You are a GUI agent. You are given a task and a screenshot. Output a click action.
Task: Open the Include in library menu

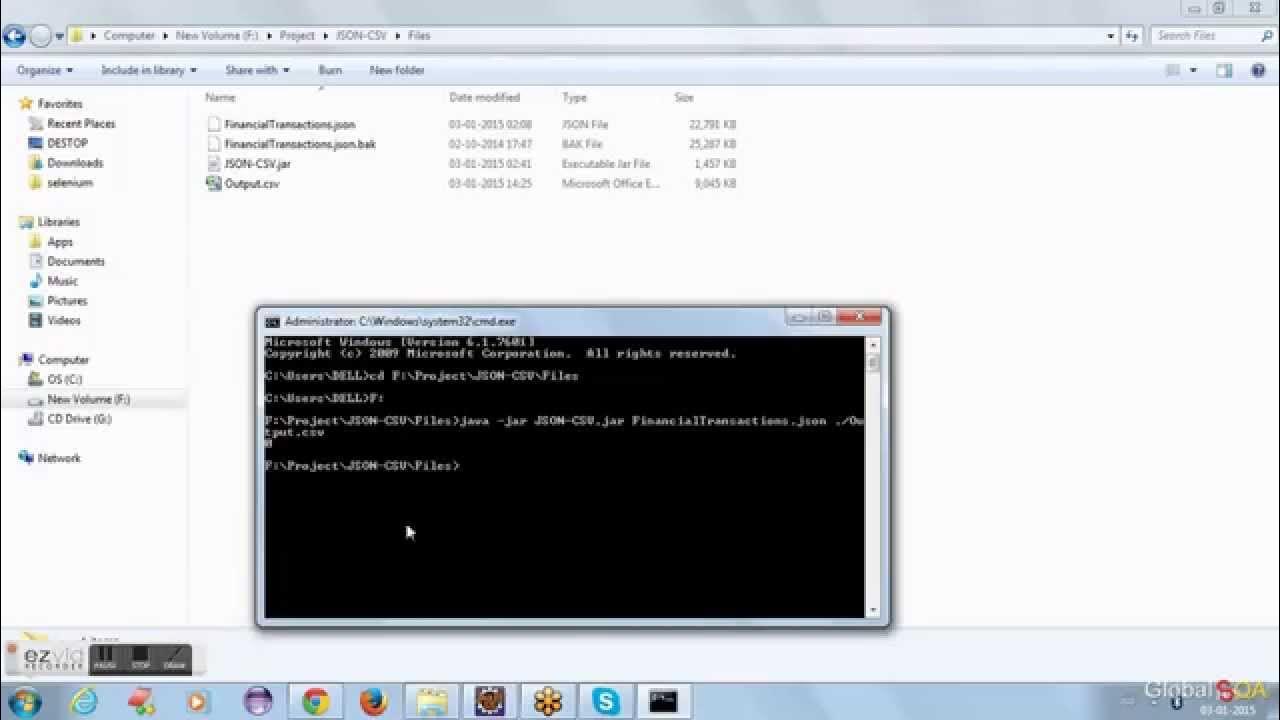(x=149, y=70)
